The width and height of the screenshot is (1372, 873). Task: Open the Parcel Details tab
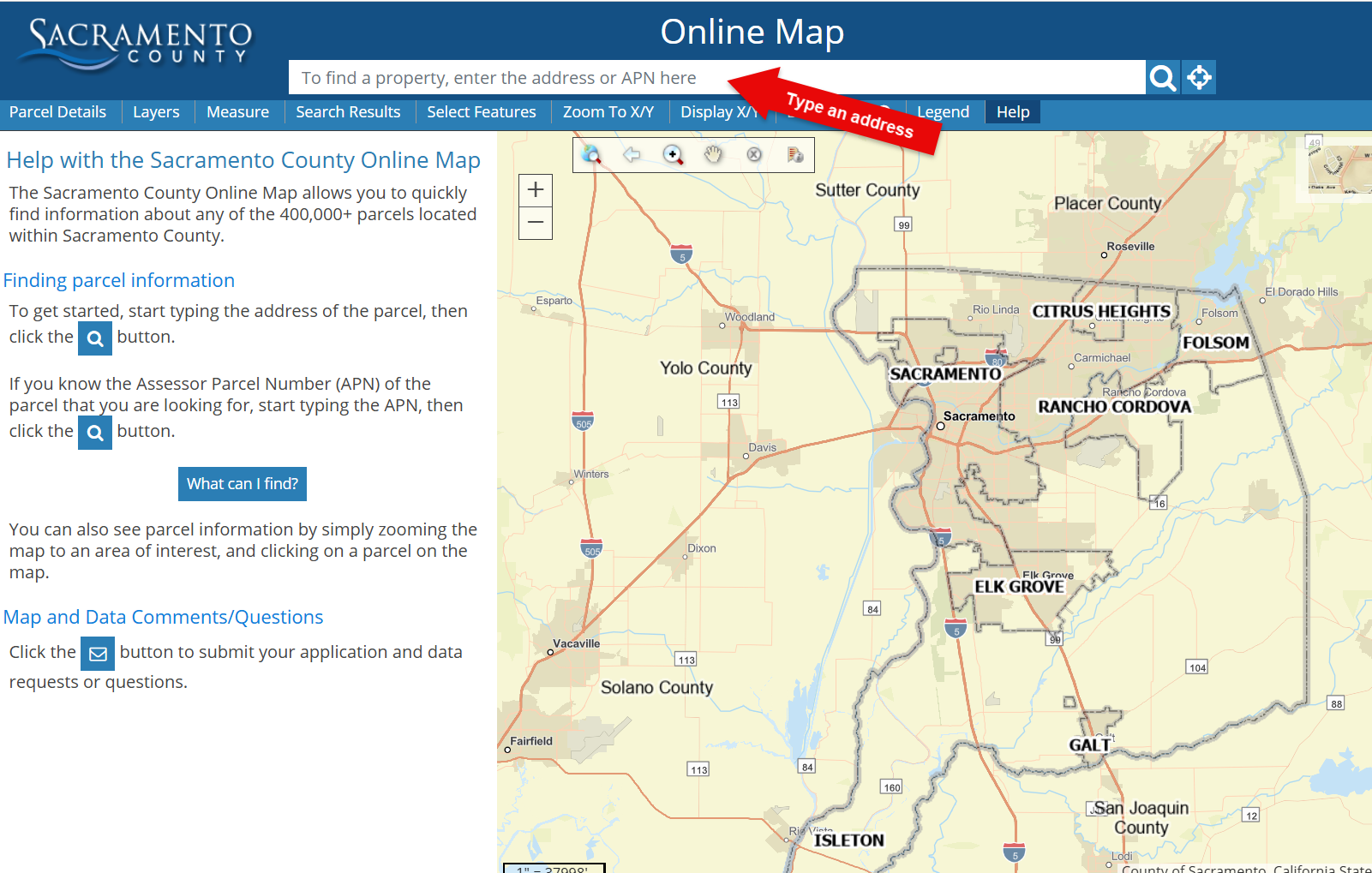pos(57,112)
